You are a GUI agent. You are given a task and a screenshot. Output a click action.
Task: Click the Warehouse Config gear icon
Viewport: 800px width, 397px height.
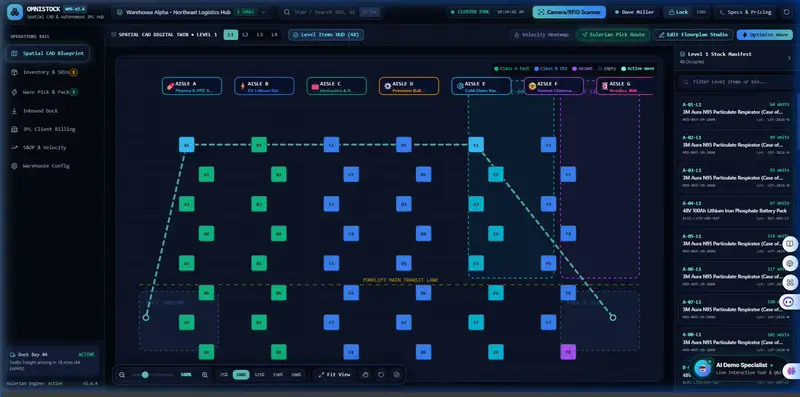click(x=14, y=166)
